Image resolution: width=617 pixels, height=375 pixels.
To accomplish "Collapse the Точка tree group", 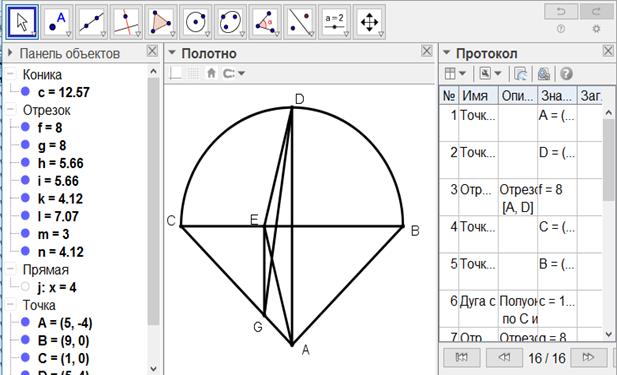I will click(11, 305).
